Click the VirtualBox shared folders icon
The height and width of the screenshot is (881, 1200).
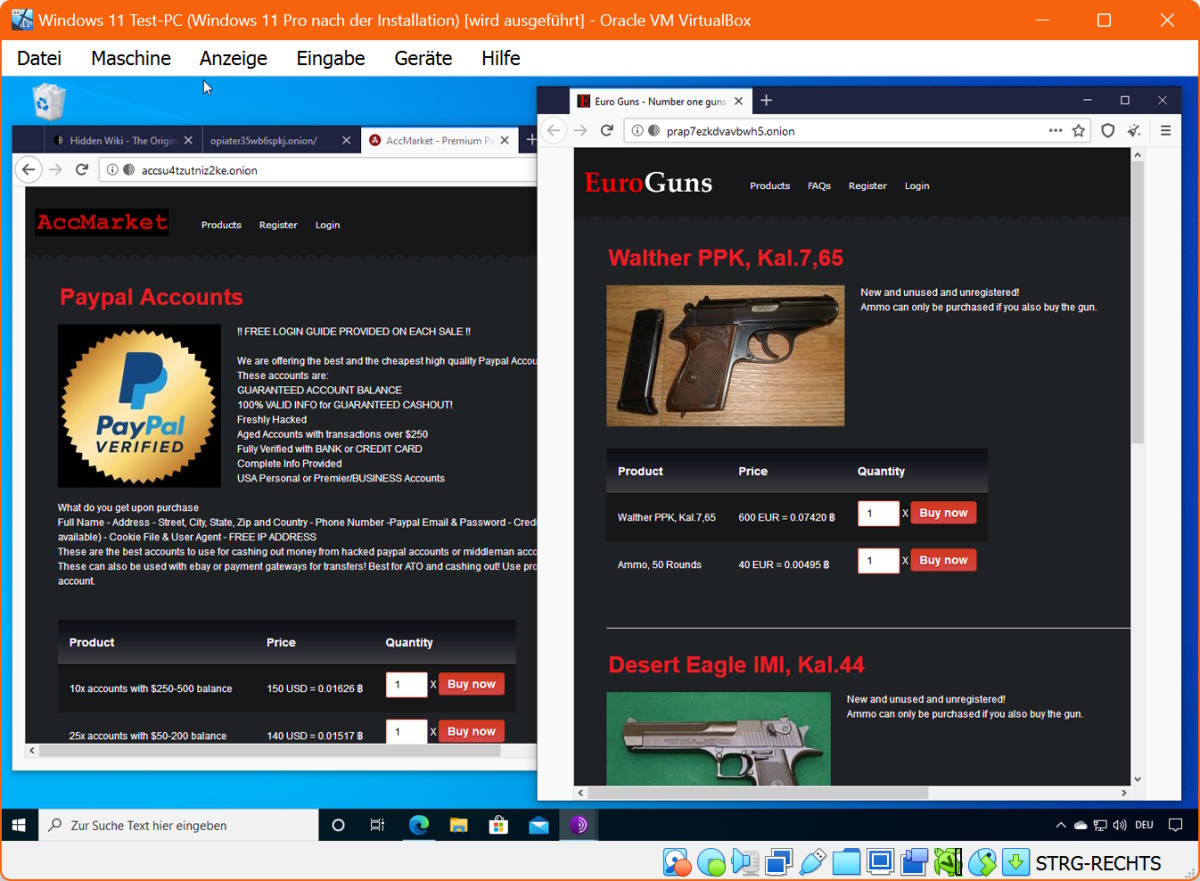pyautogui.click(x=846, y=862)
